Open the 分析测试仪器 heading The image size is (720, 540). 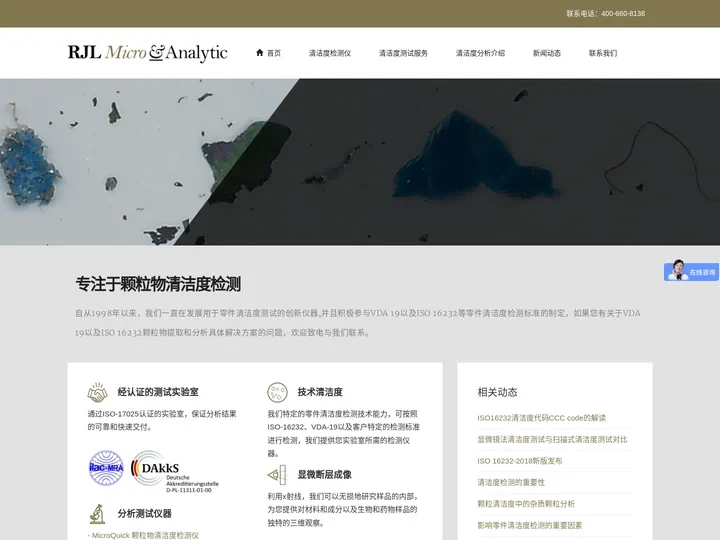click(145, 514)
